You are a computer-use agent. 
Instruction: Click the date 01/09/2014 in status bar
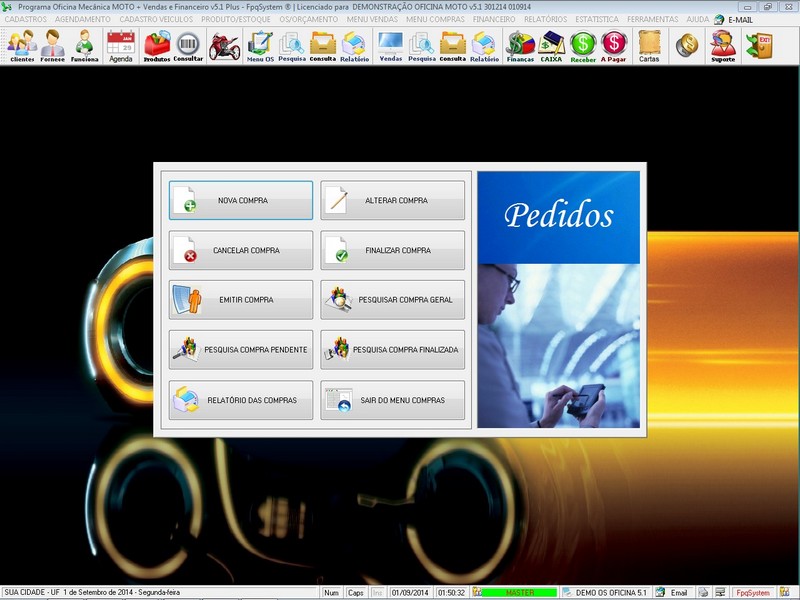[410, 593]
